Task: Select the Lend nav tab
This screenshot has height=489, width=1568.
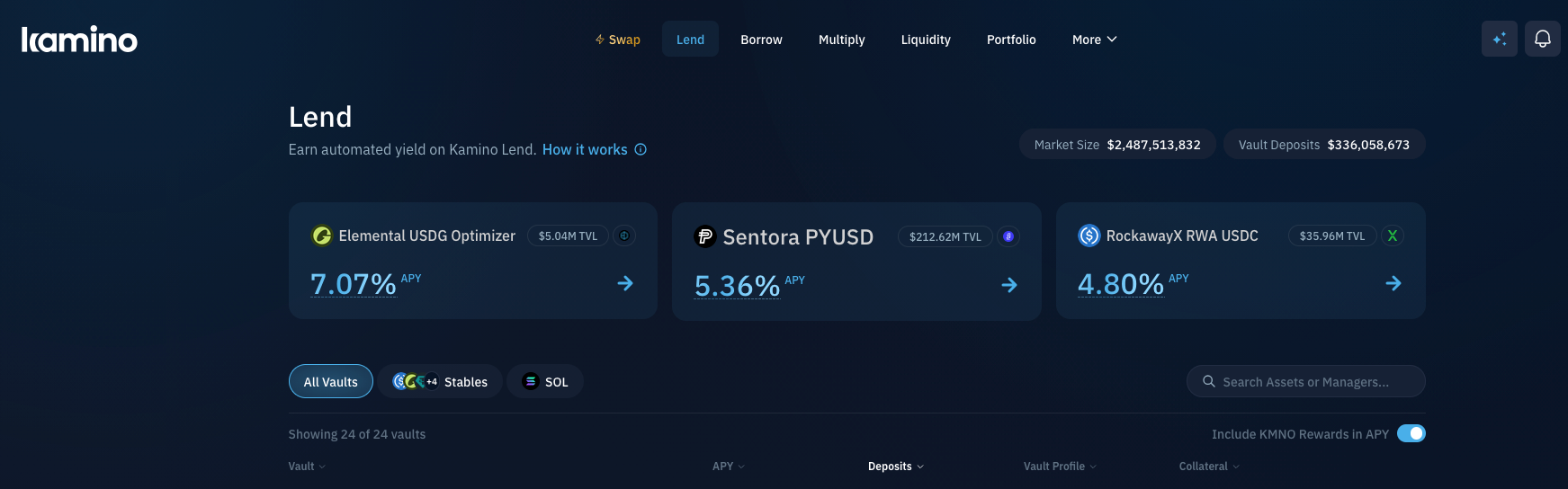Action: coord(690,40)
